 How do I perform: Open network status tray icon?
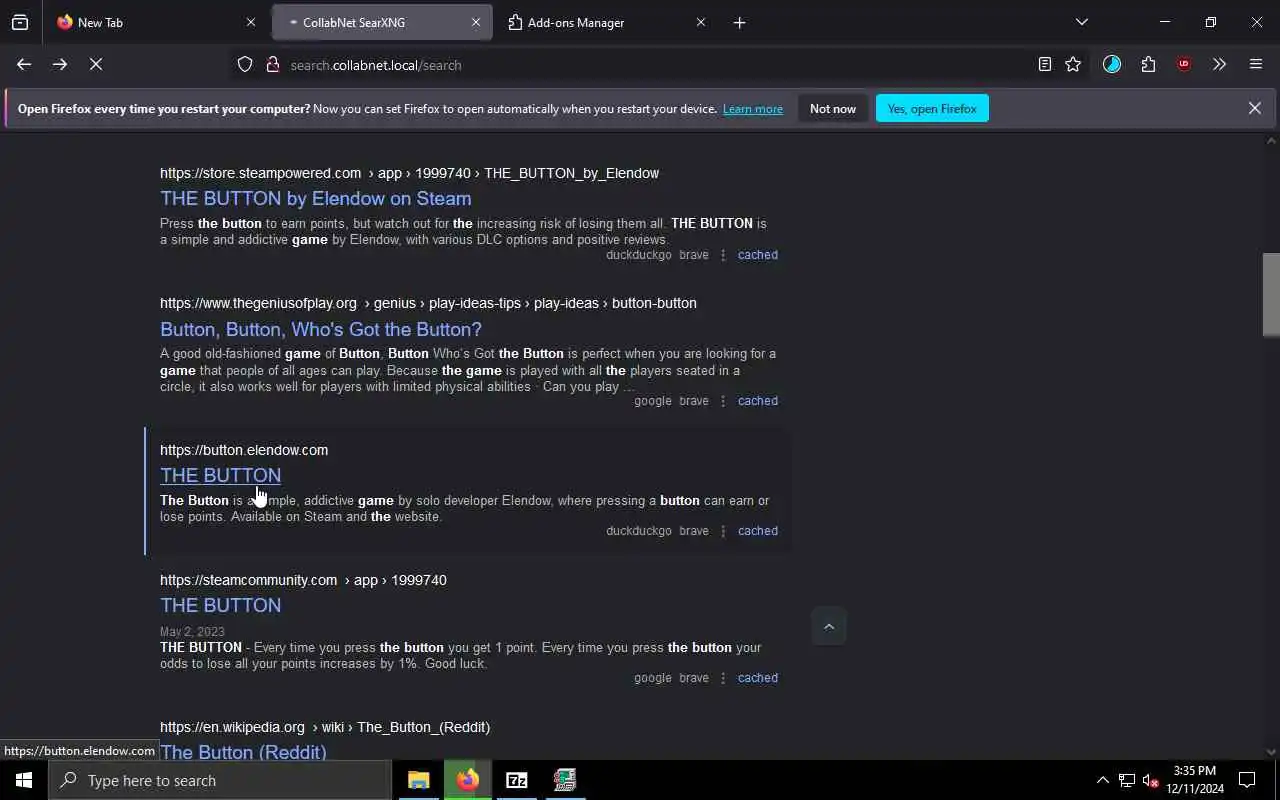tap(1127, 780)
